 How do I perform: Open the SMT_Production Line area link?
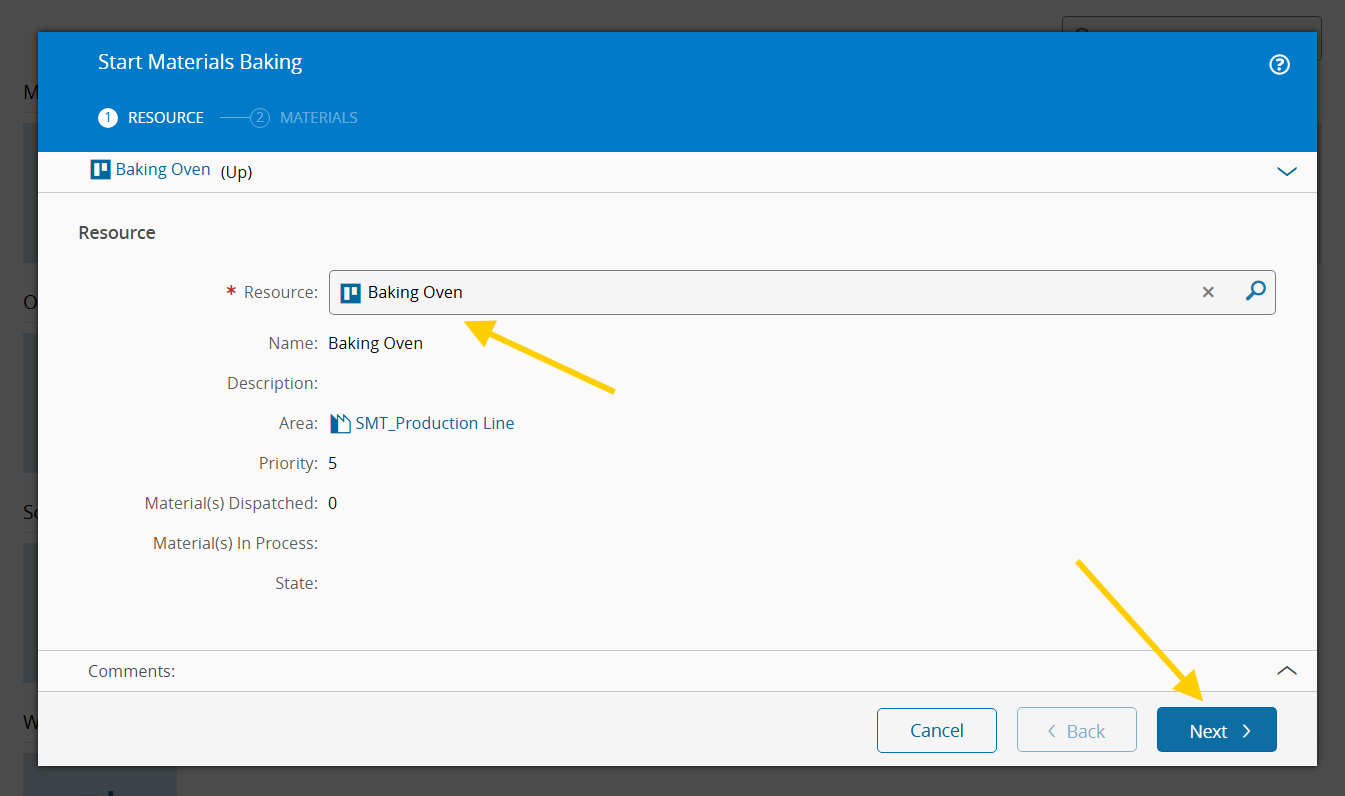pos(434,423)
